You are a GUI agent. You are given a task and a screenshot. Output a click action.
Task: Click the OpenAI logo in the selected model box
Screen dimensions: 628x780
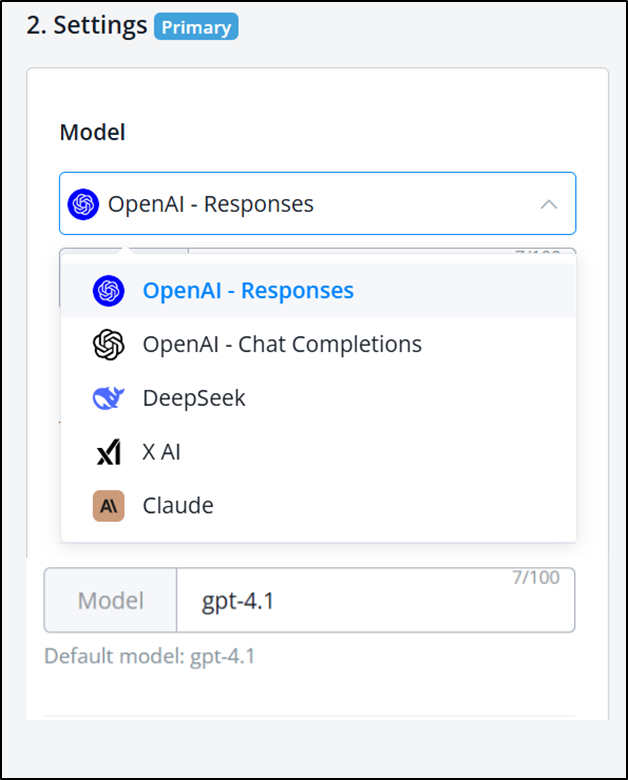click(x=84, y=204)
